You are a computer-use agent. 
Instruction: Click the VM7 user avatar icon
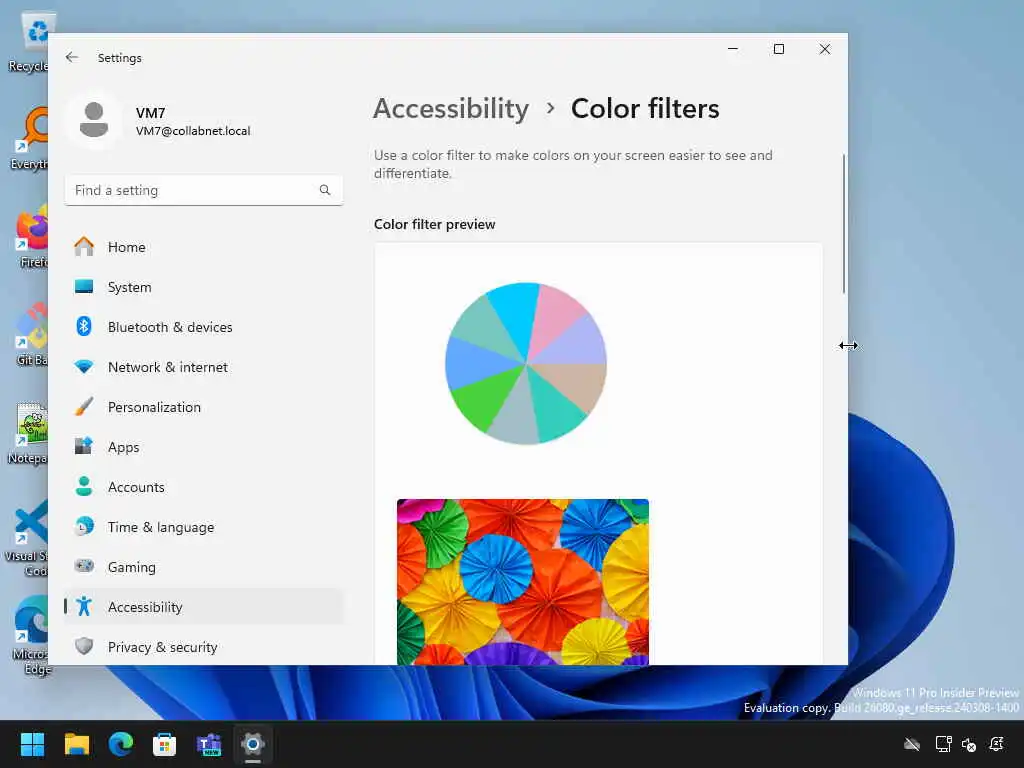pos(94,121)
